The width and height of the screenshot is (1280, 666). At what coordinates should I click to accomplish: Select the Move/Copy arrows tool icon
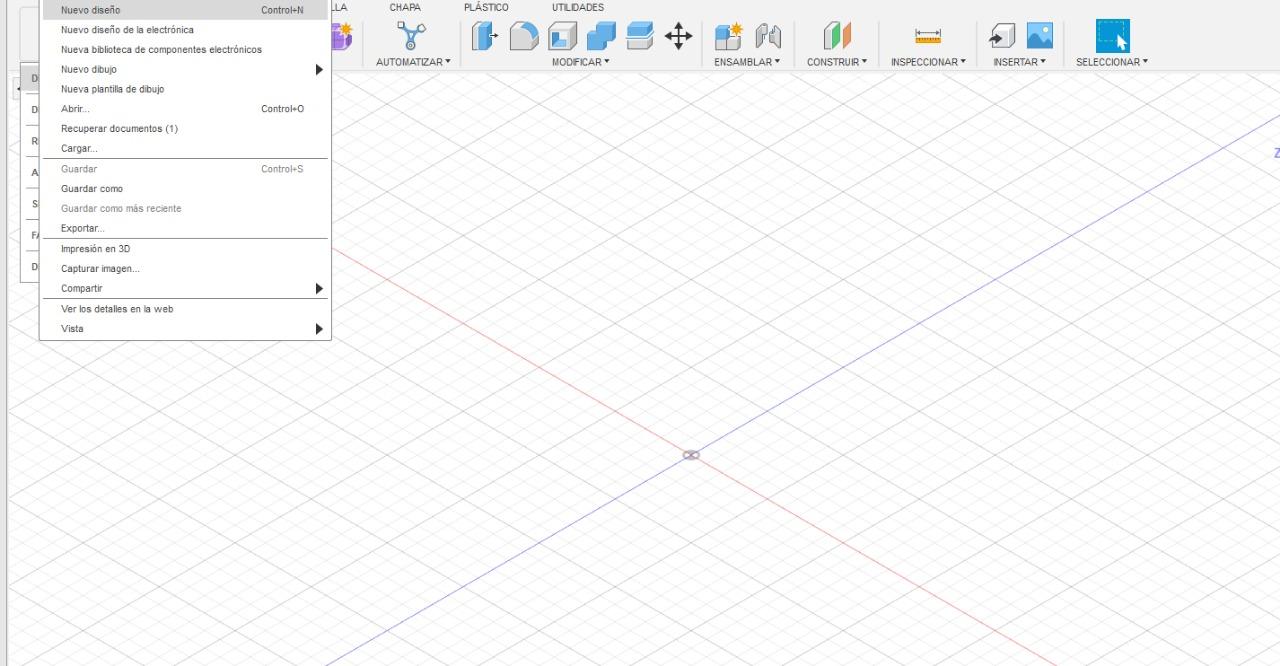(x=678, y=37)
